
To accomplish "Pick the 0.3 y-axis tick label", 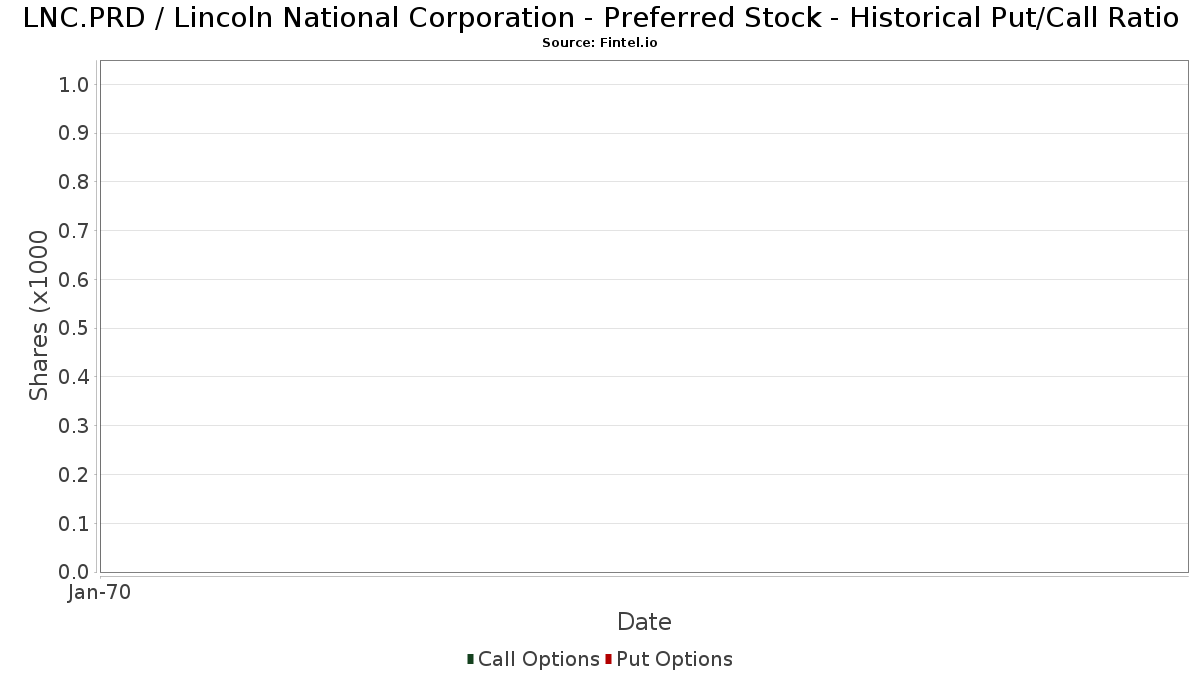I will [75, 426].
